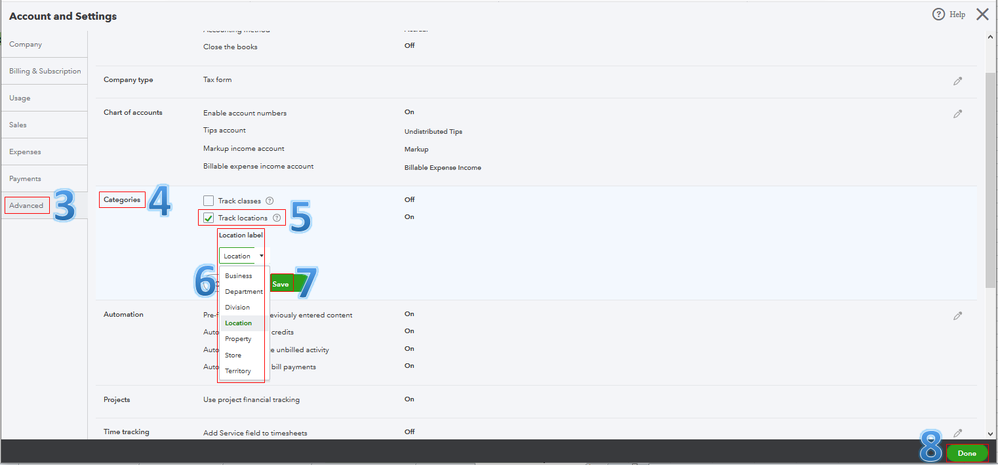The width and height of the screenshot is (998, 465).
Task: Edit Chart of accounts with pencil icon
Action: coord(957,114)
